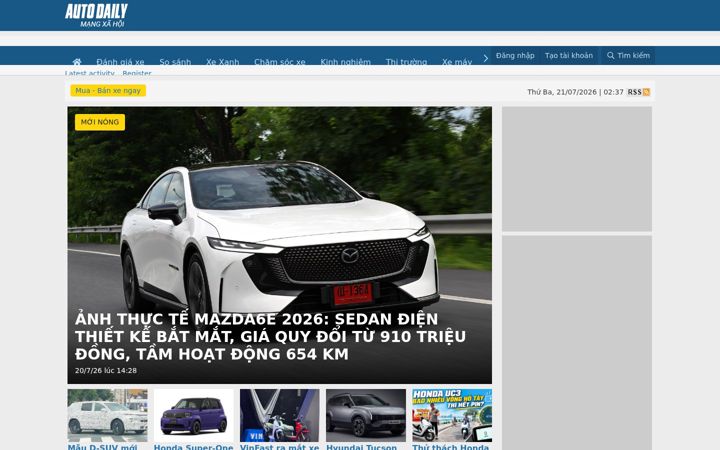Viewport: 720px width, 450px height.
Task: Open Thị trường section
Action: click(406, 62)
